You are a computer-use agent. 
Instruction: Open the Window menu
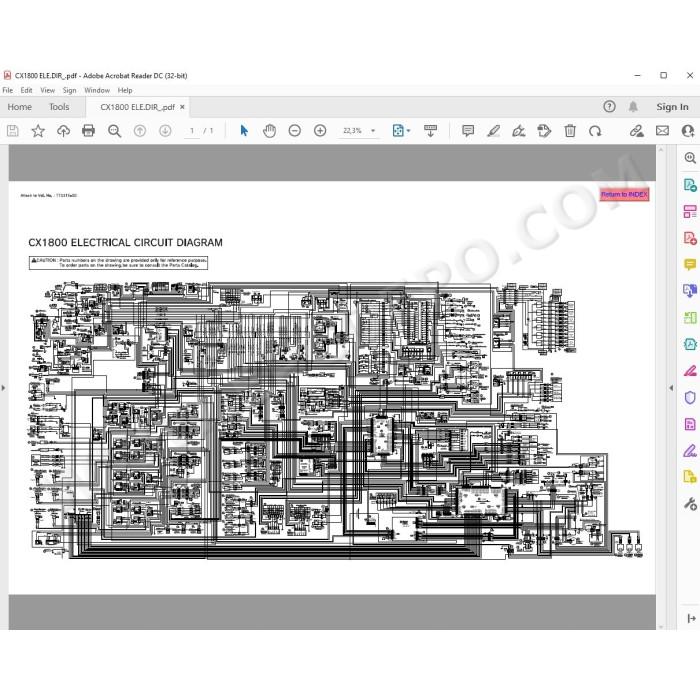97,90
